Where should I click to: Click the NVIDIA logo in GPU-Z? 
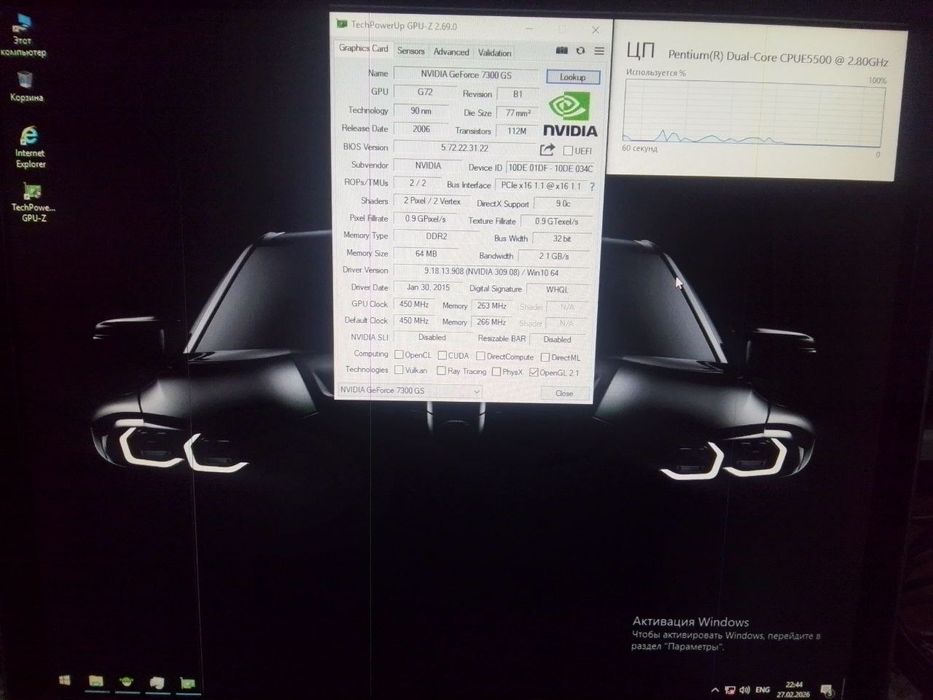[x=569, y=115]
